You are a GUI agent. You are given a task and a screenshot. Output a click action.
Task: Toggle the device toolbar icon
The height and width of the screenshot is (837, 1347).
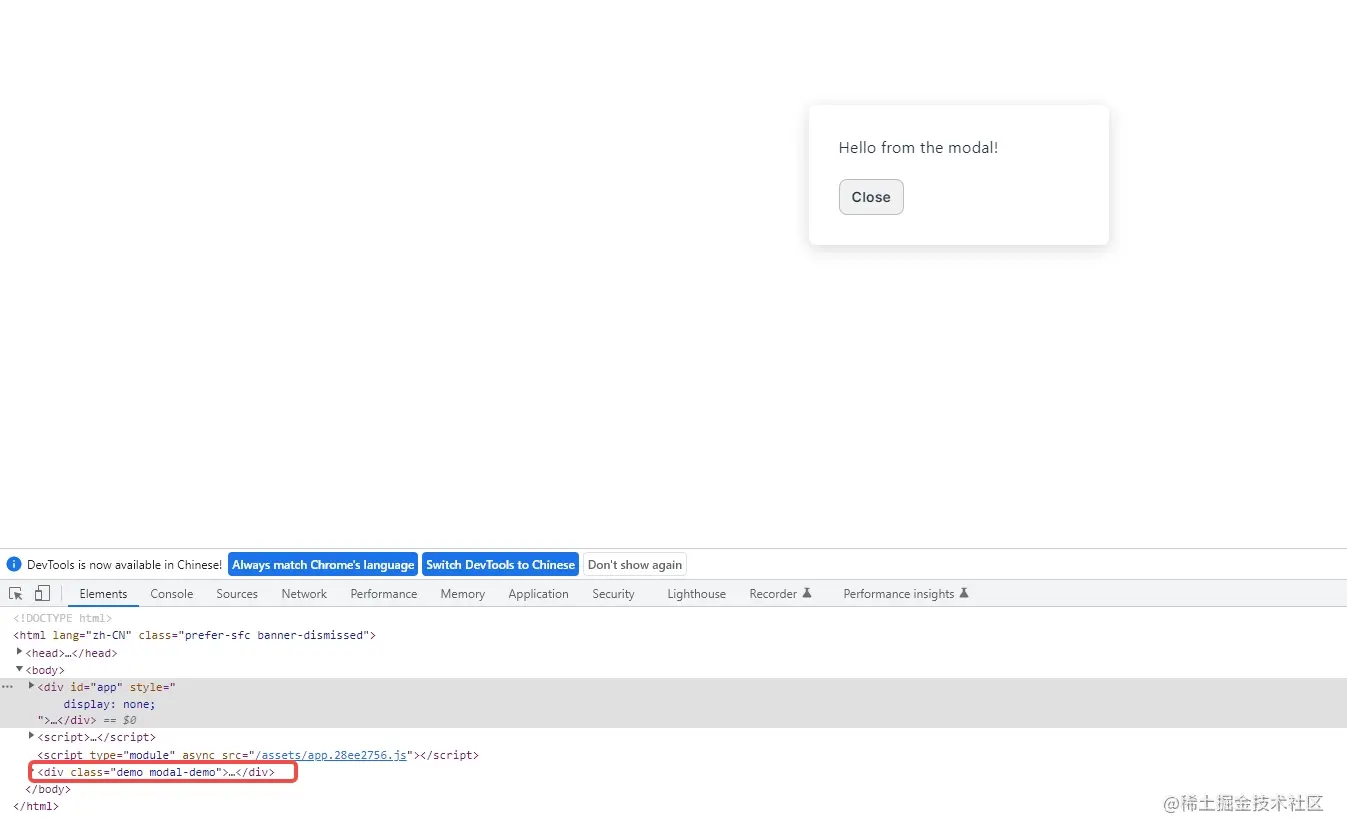pyautogui.click(x=42, y=594)
